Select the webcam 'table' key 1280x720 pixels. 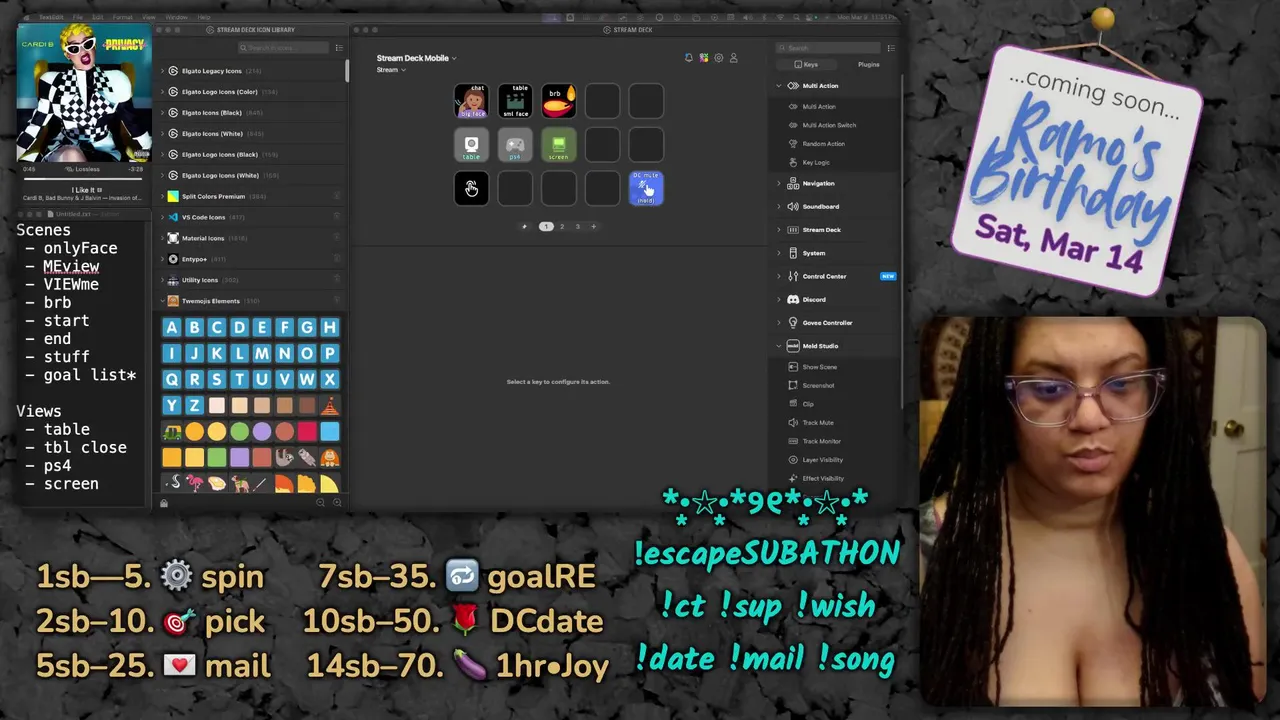point(471,145)
